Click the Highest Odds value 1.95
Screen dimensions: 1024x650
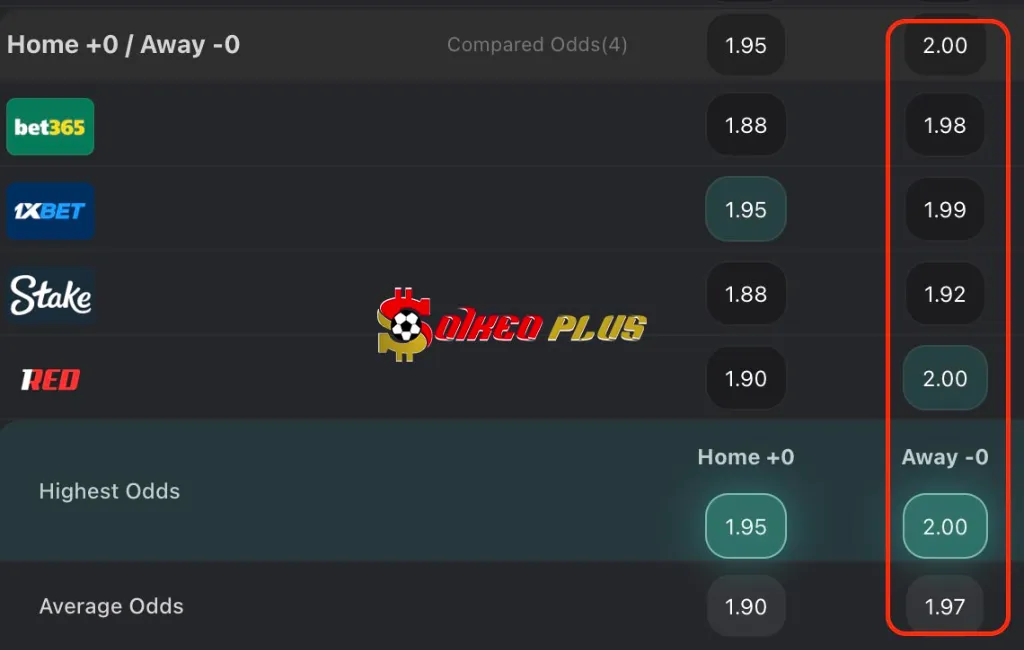746,526
